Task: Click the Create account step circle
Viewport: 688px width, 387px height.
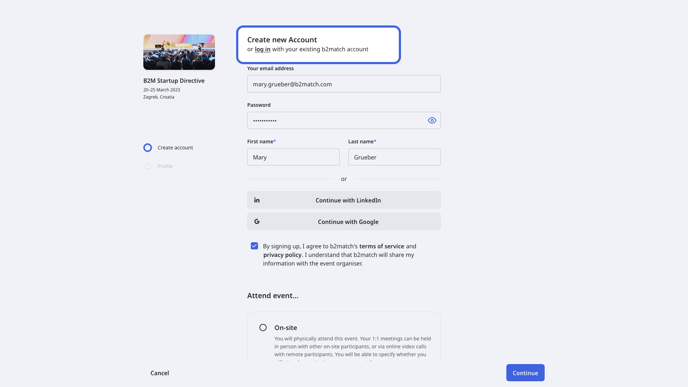Action: point(147,147)
